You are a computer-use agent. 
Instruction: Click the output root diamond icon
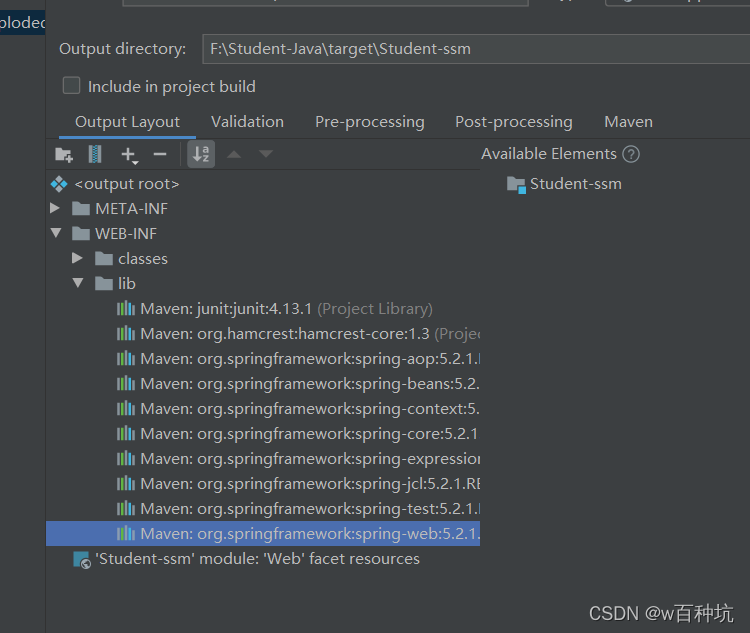click(x=59, y=184)
